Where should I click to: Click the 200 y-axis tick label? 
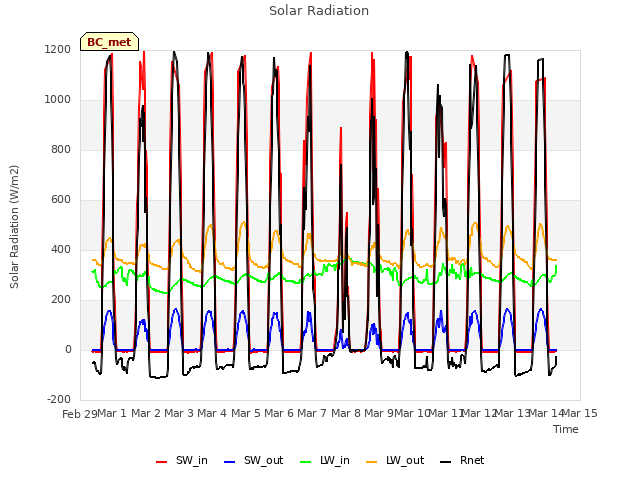point(61,300)
